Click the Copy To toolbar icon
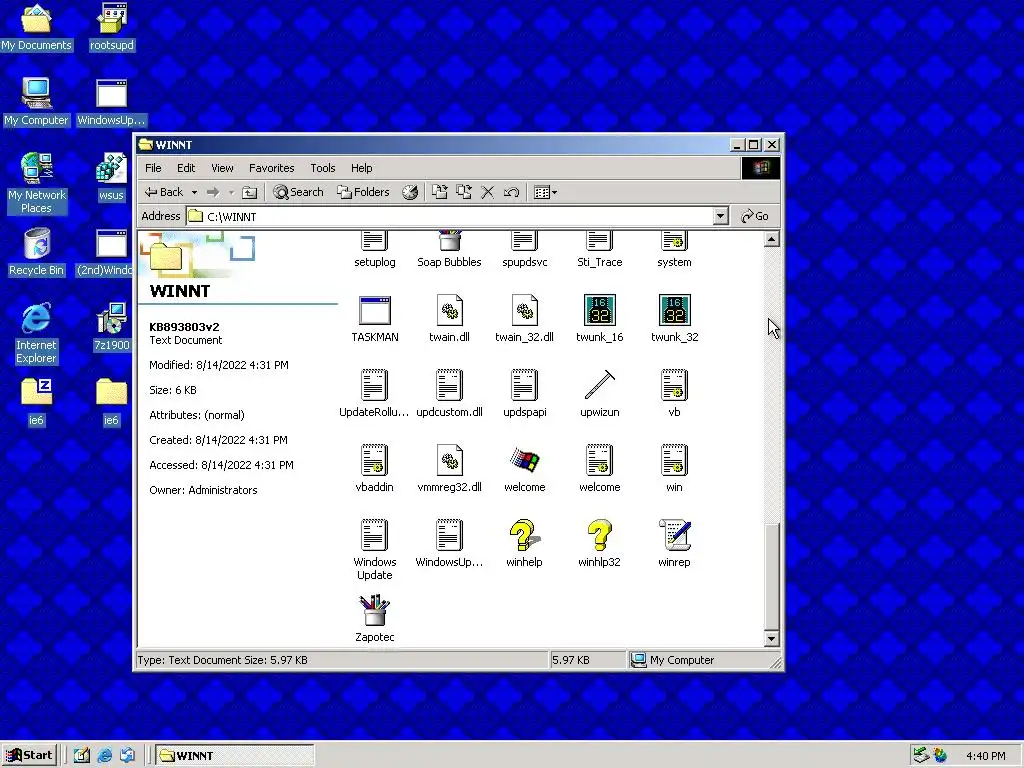Screen dimensions: 1024x768 pyautogui.click(x=464, y=192)
